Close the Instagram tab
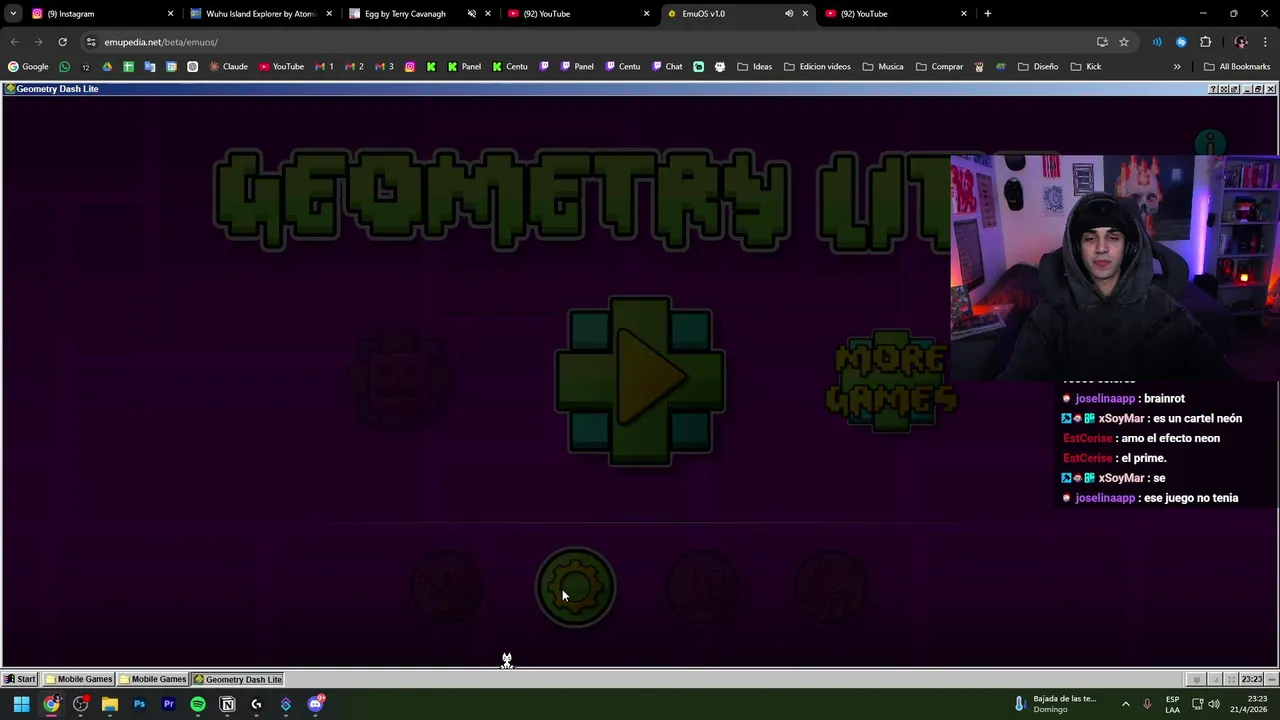The height and width of the screenshot is (720, 1280). pyautogui.click(x=170, y=14)
